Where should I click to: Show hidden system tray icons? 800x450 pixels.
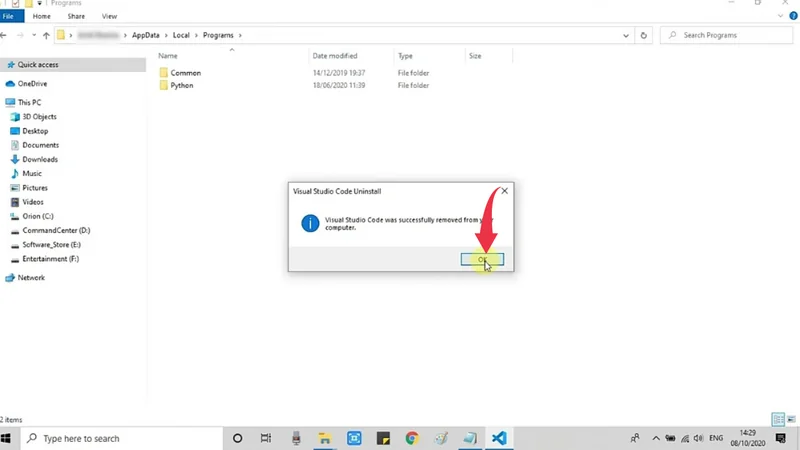[656, 438]
